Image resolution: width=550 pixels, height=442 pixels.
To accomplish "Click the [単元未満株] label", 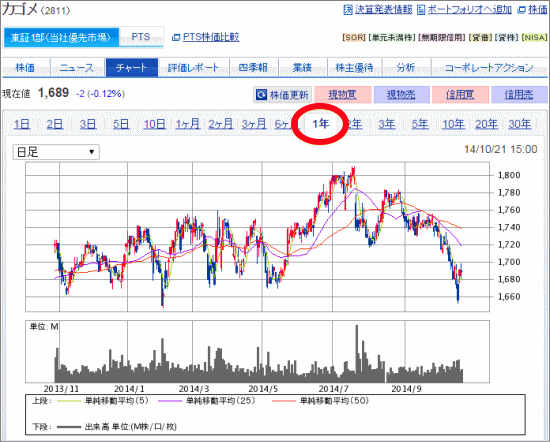I will pyautogui.click(x=392, y=37).
